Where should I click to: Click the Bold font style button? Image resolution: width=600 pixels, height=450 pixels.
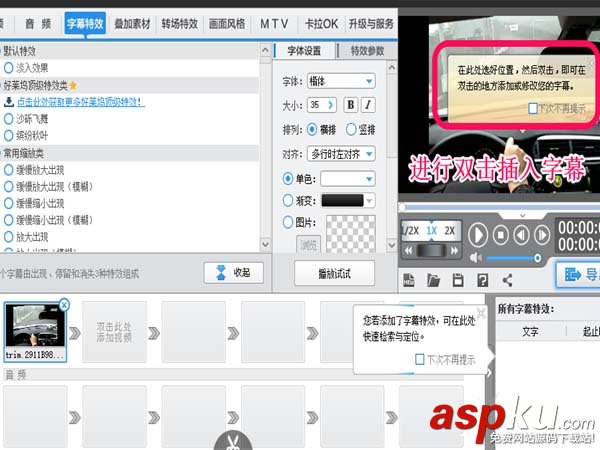[x=350, y=105]
